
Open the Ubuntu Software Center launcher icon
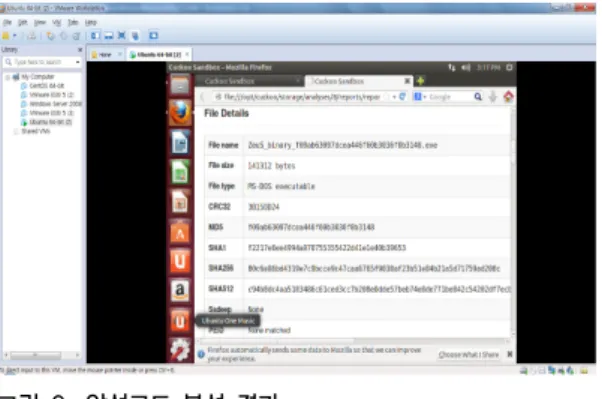pos(180,232)
